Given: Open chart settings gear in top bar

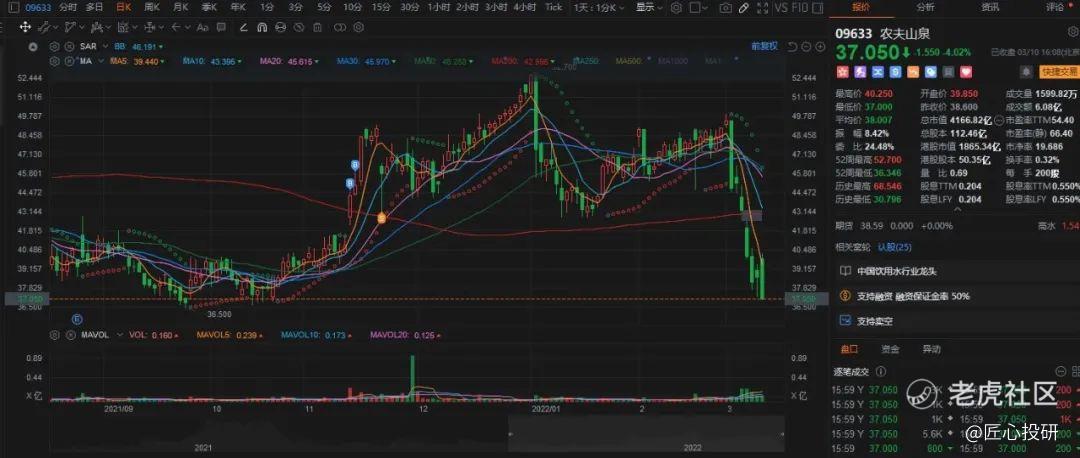Looking at the screenshot, I should tap(676, 8).
